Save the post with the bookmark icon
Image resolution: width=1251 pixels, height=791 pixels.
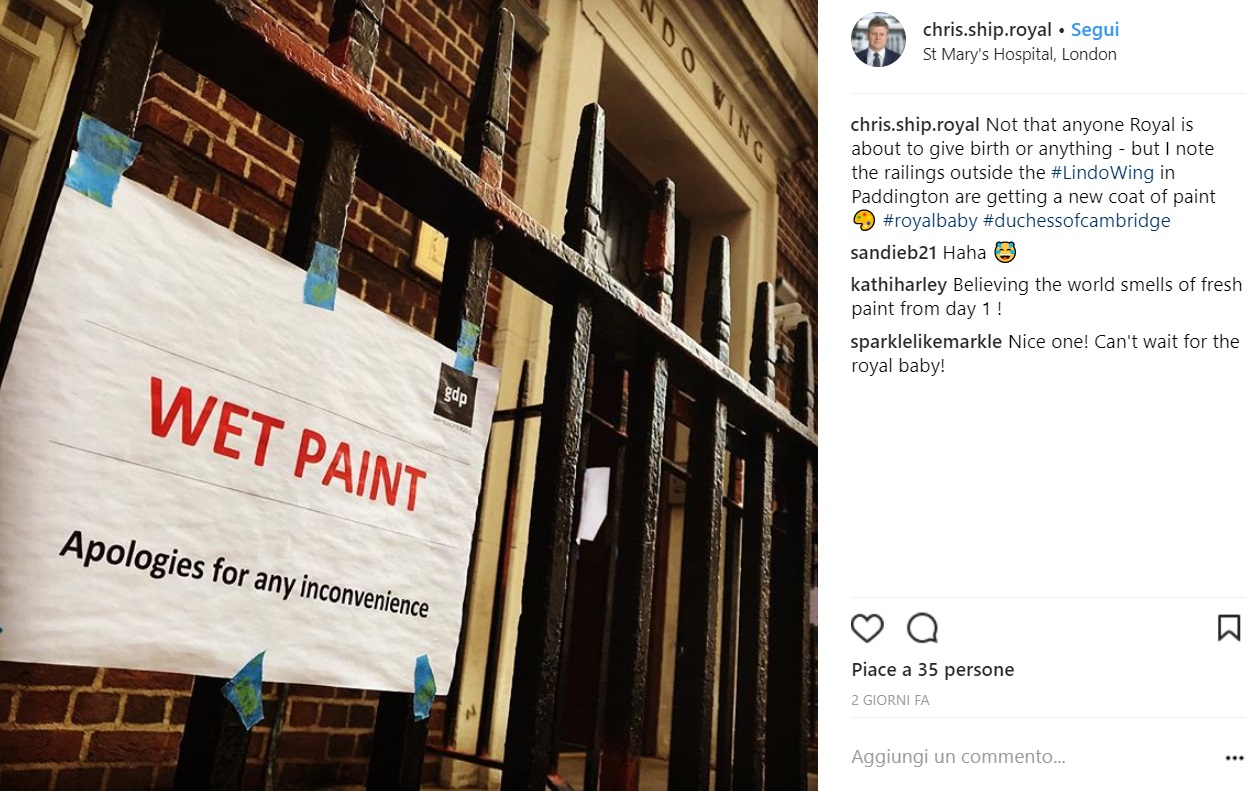pos(1229,628)
